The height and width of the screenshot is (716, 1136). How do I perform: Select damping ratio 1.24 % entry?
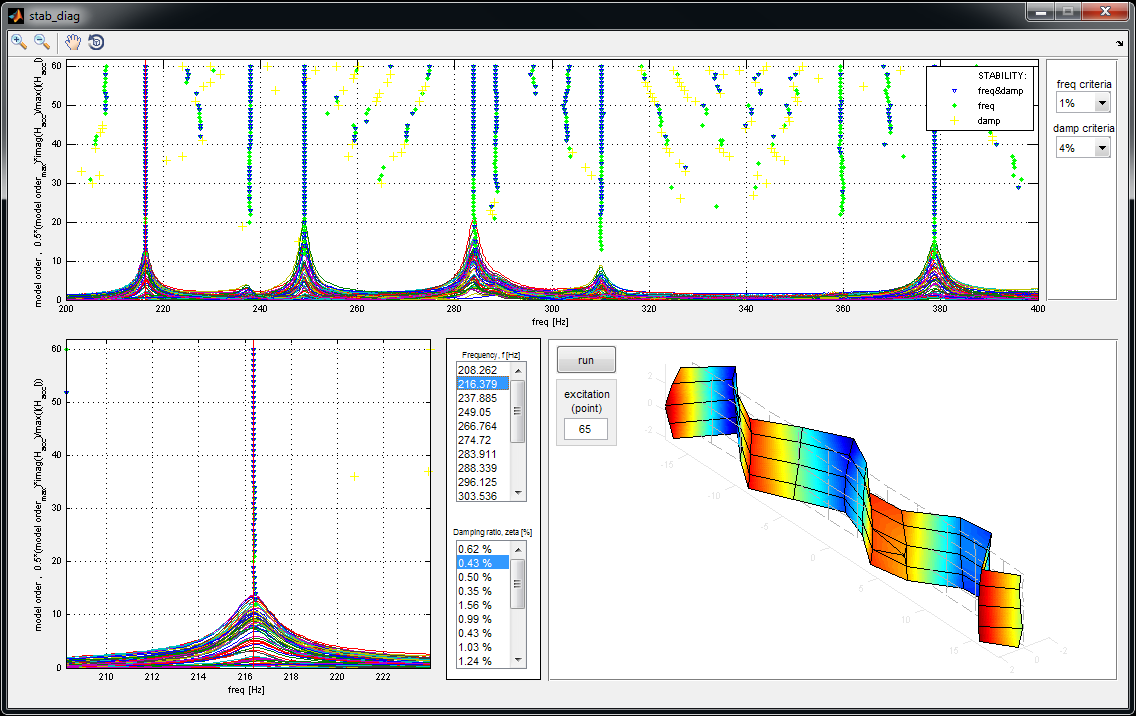click(483, 661)
